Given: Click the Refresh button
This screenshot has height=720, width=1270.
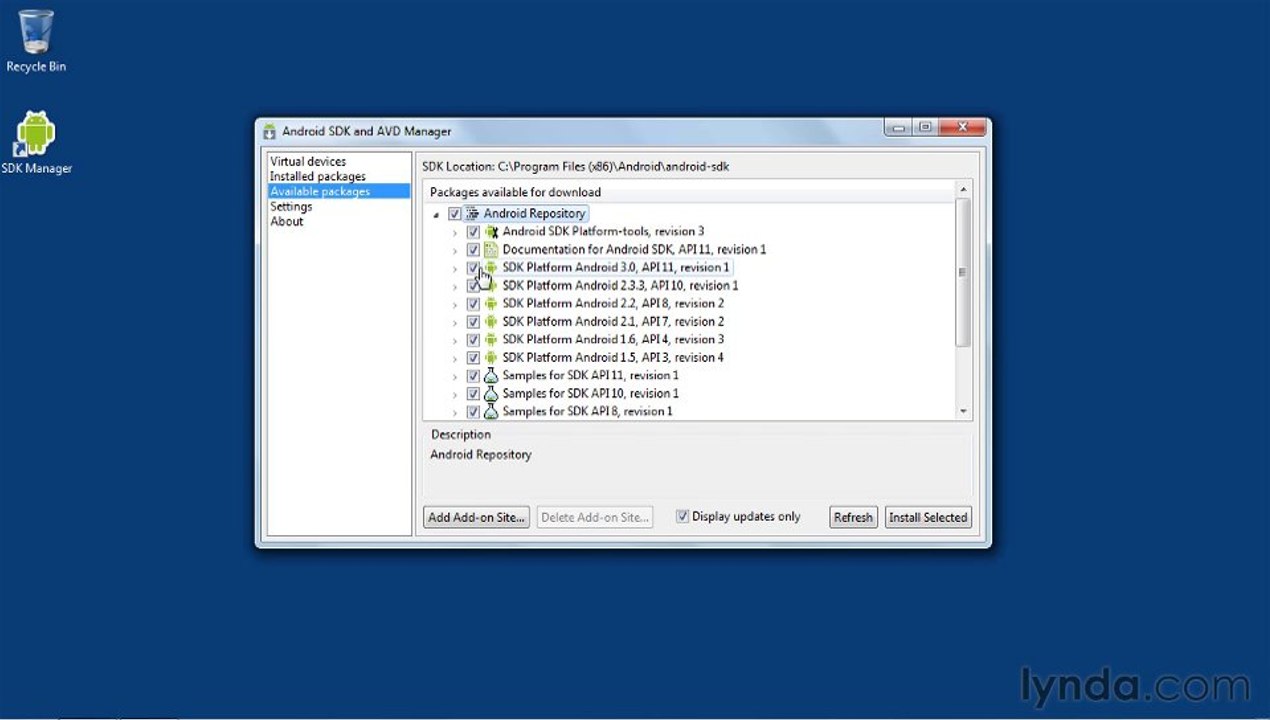Looking at the screenshot, I should (x=853, y=517).
